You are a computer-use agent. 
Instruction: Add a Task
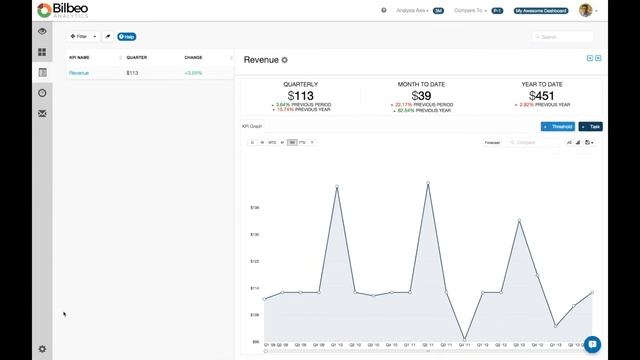tap(590, 127)
